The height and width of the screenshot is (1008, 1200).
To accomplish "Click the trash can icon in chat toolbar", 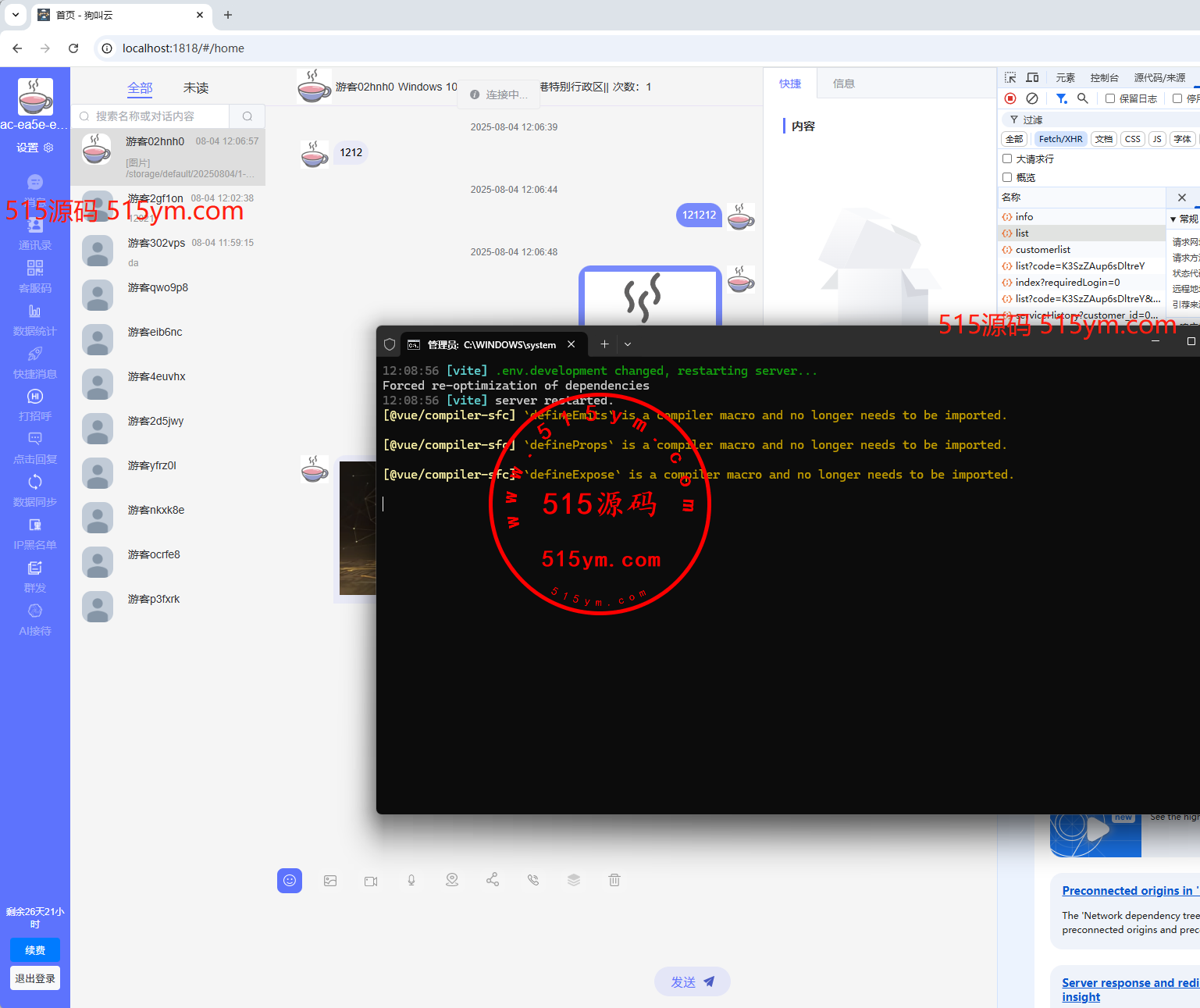I will click(614, 881).
